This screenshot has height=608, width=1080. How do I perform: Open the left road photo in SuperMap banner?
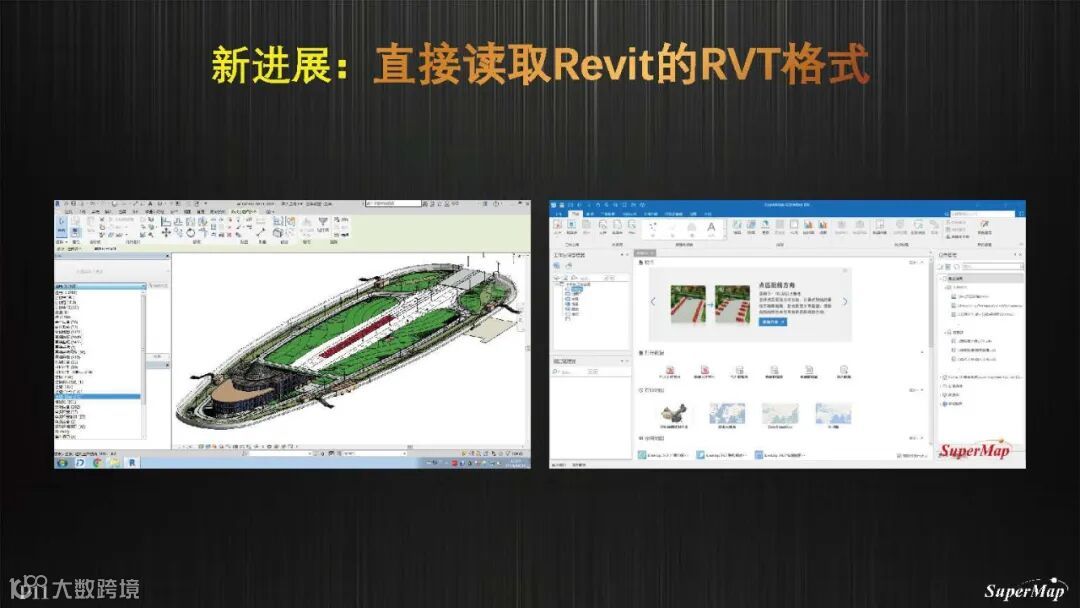pyautogui.click(x=688, y=304)
